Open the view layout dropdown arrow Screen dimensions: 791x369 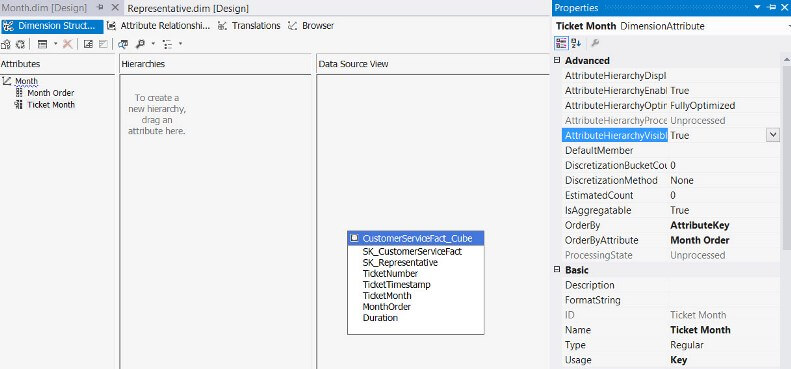click(x=55, y=44)
